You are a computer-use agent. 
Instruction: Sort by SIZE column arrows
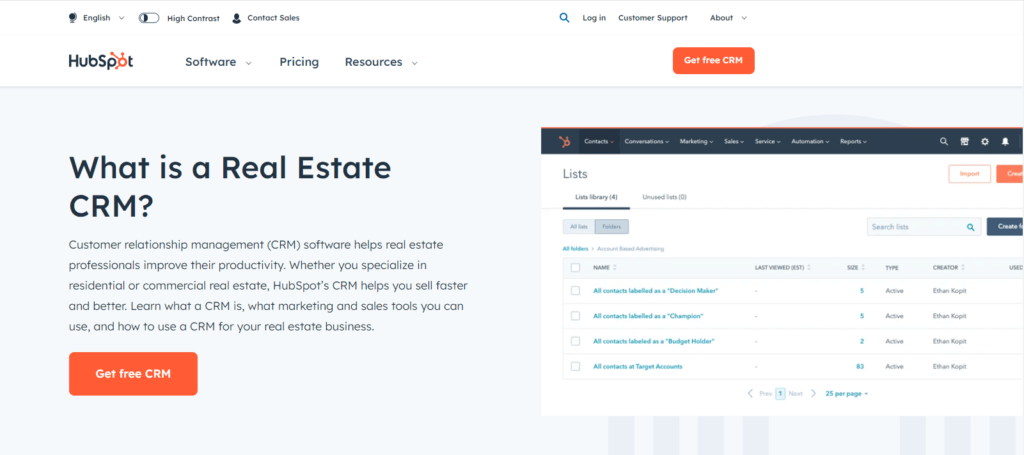(x=863, y=268)
